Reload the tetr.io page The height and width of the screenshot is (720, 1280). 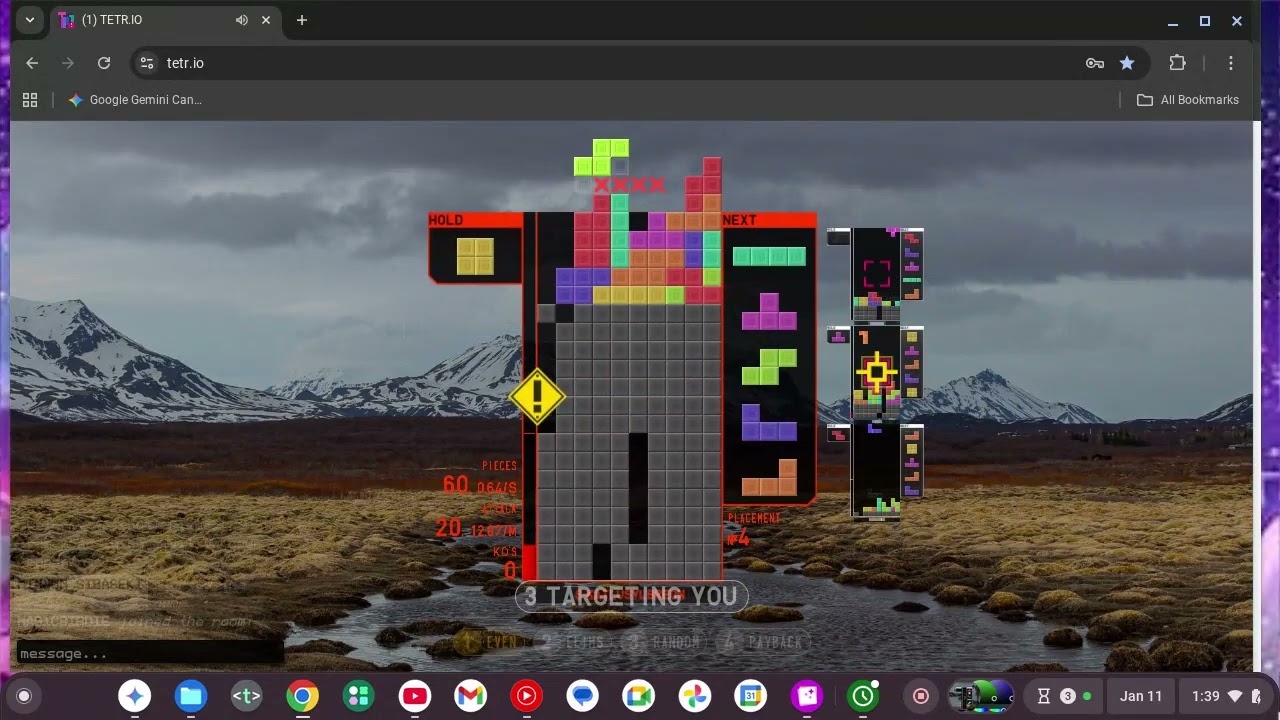coord(104,63)
